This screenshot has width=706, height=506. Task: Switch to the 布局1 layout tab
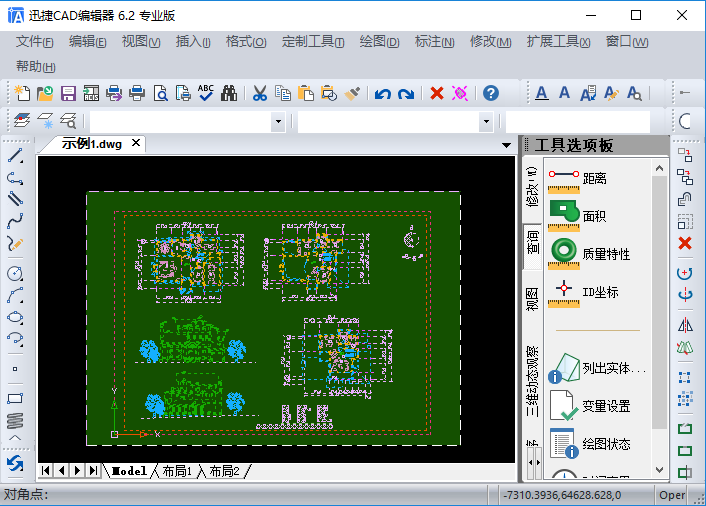tap(177, 470)
